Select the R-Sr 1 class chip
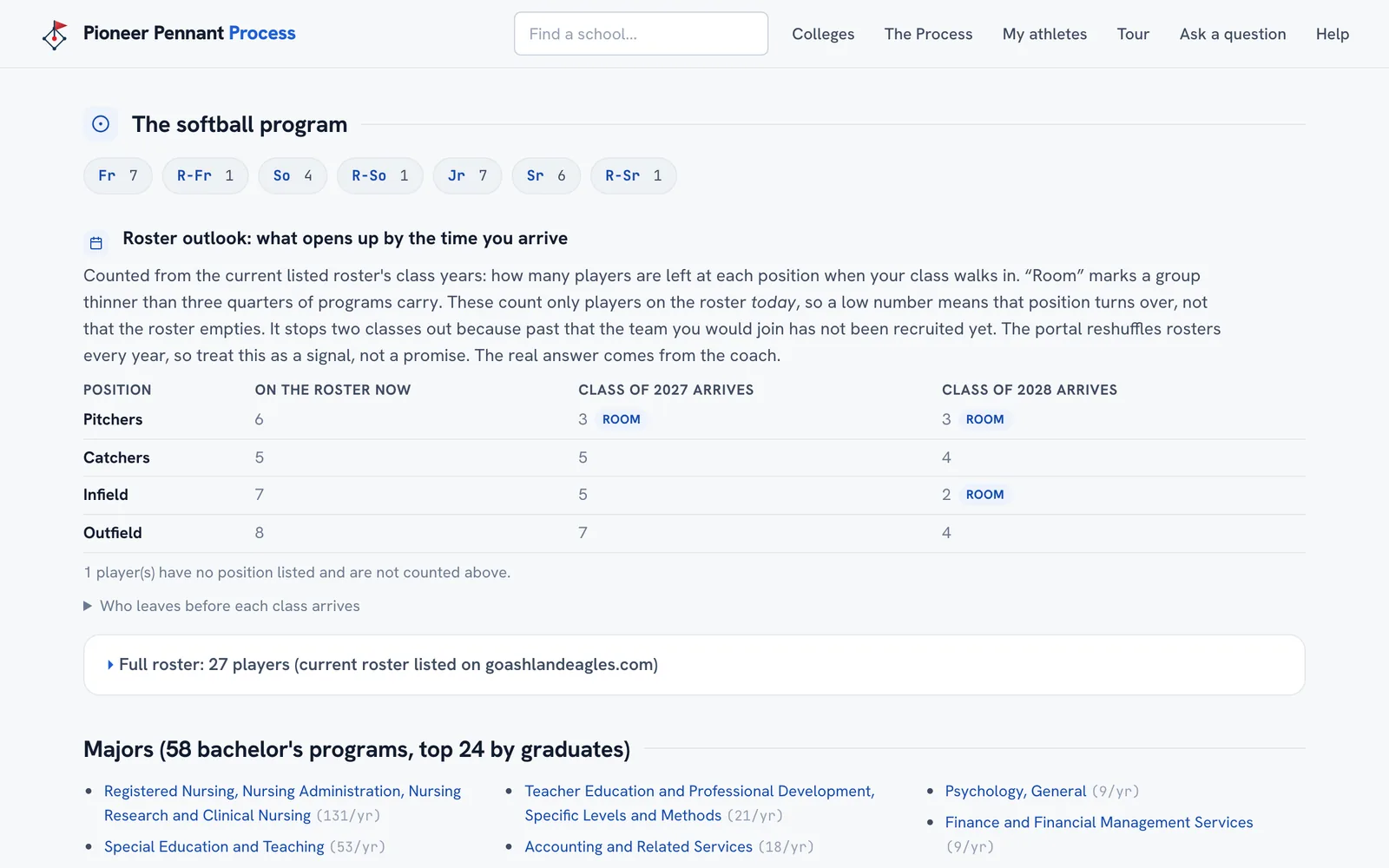 [x=633, y=176]
